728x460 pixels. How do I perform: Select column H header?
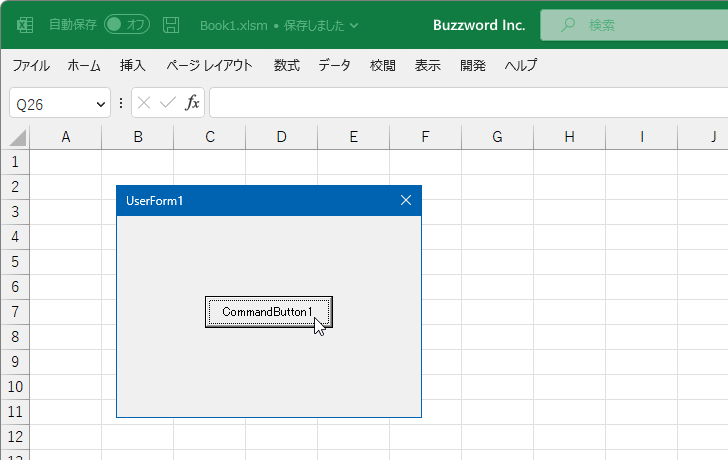[569, 137]
